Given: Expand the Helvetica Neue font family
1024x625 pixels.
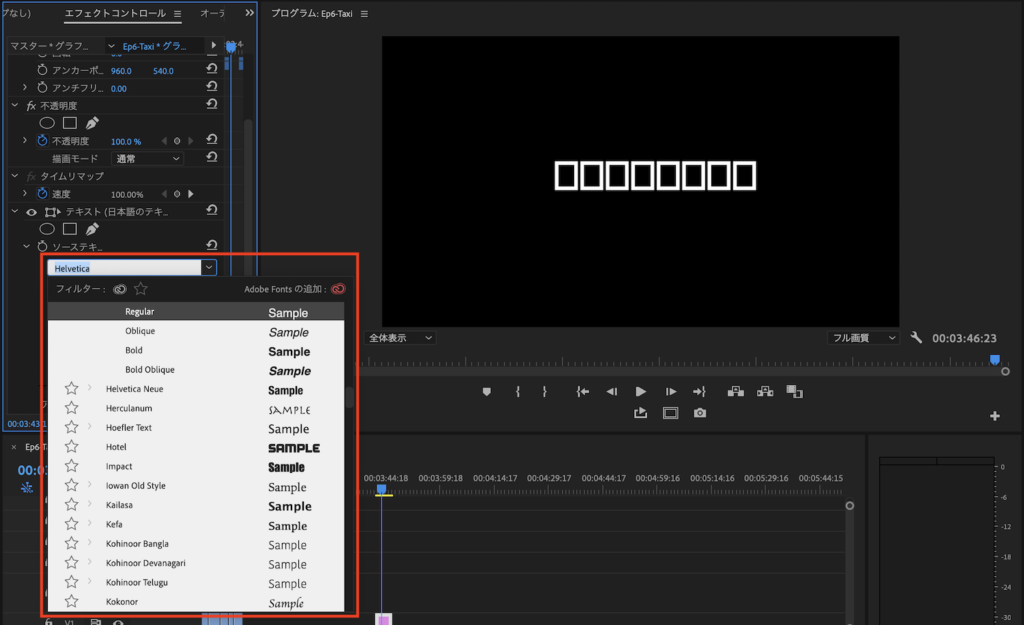Looking at the screenshot, I should click(89, 389).
